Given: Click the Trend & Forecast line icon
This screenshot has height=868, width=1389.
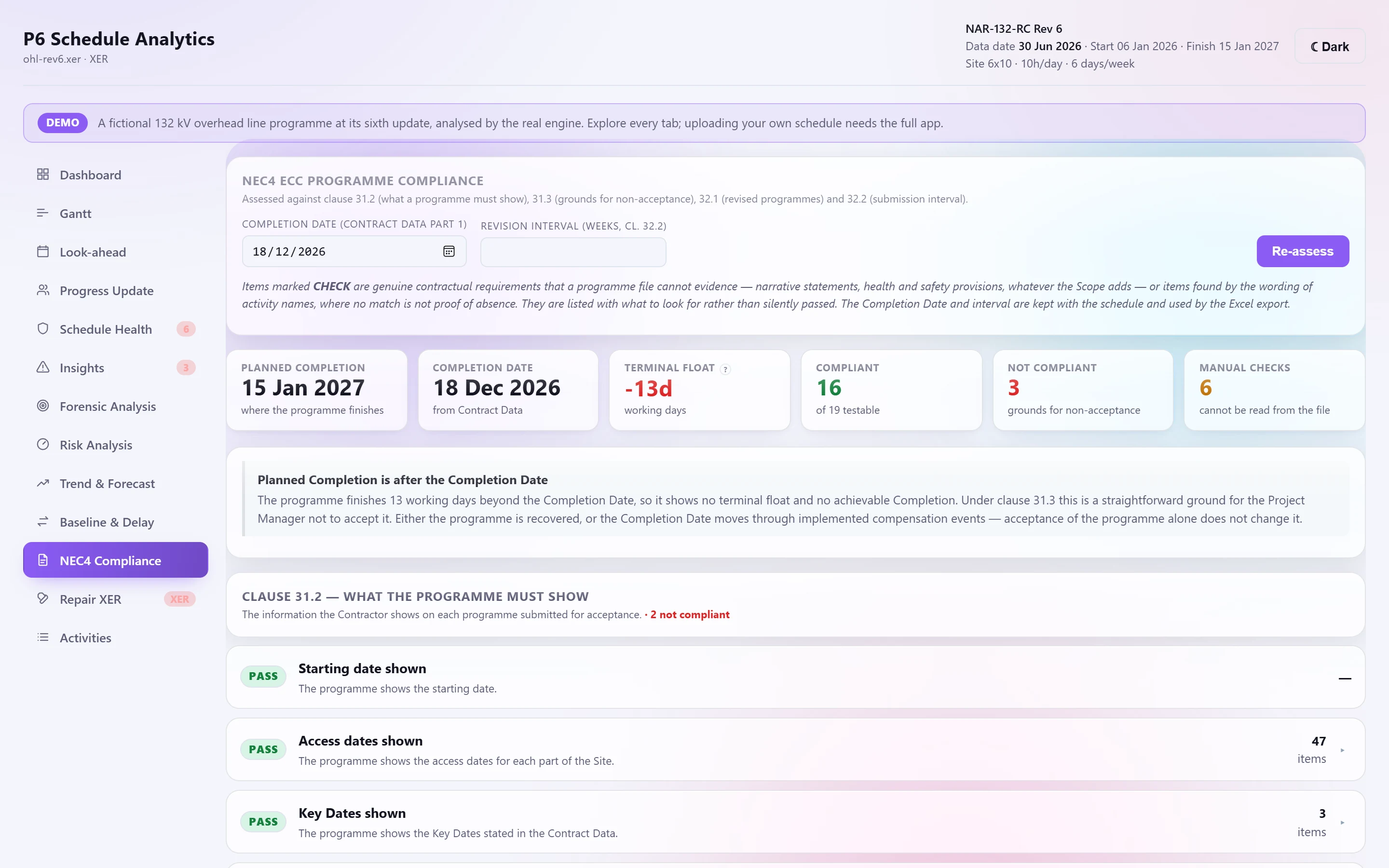Looking at the screenshot, I should pos(43,483).
